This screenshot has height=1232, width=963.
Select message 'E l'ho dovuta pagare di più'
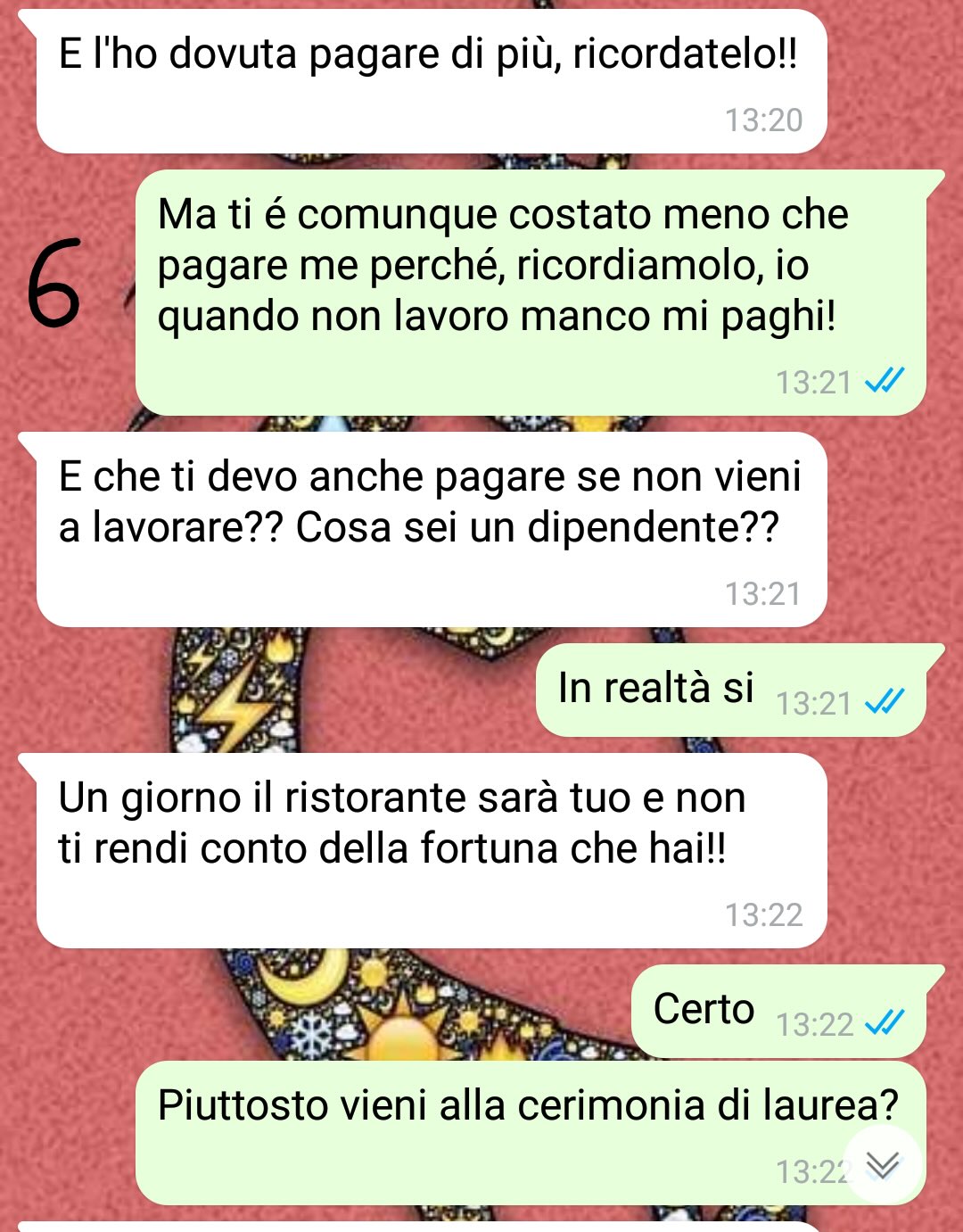coord(432,81)
